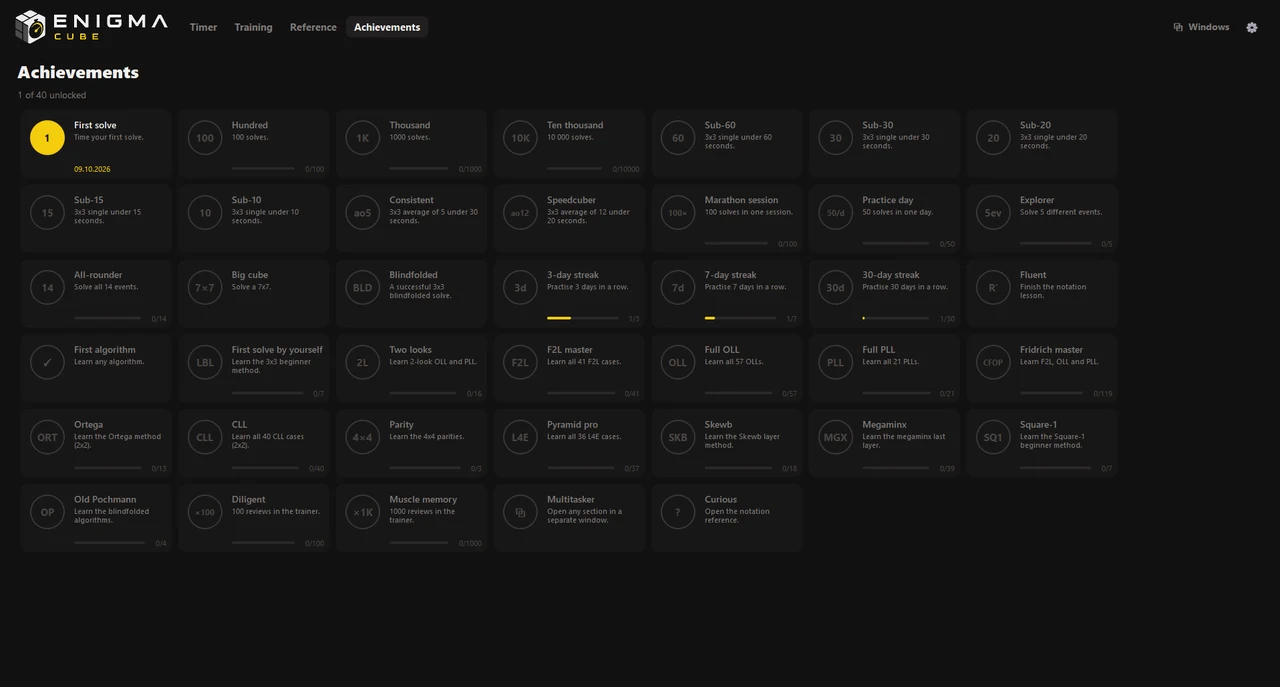Screen dimensions: 1280x687
Task: Click the 7-day streak progress bar
Action: [x=741, y=318]
